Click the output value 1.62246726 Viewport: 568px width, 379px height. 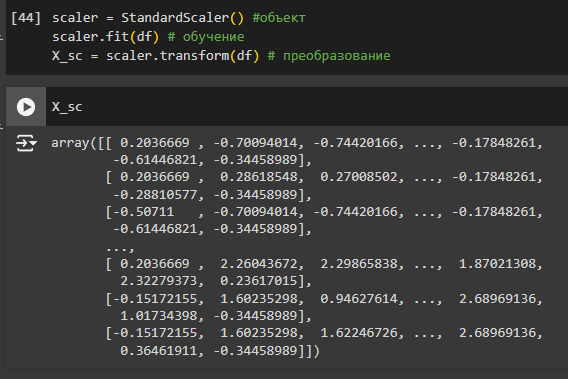coord(359,333)
